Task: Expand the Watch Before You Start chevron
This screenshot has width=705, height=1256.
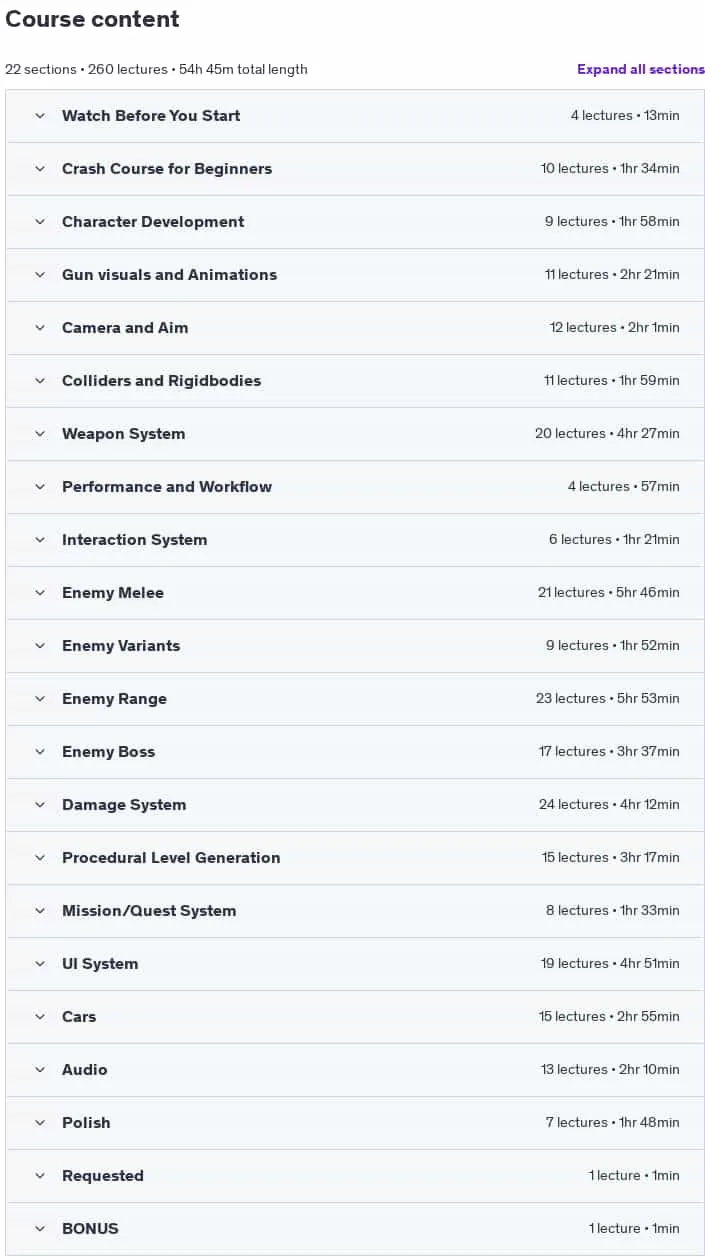Action: point(40,116)
